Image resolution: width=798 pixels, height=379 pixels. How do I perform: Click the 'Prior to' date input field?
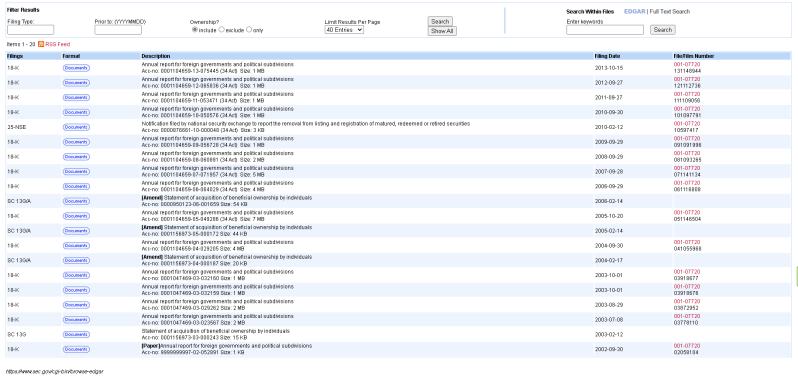118,30
